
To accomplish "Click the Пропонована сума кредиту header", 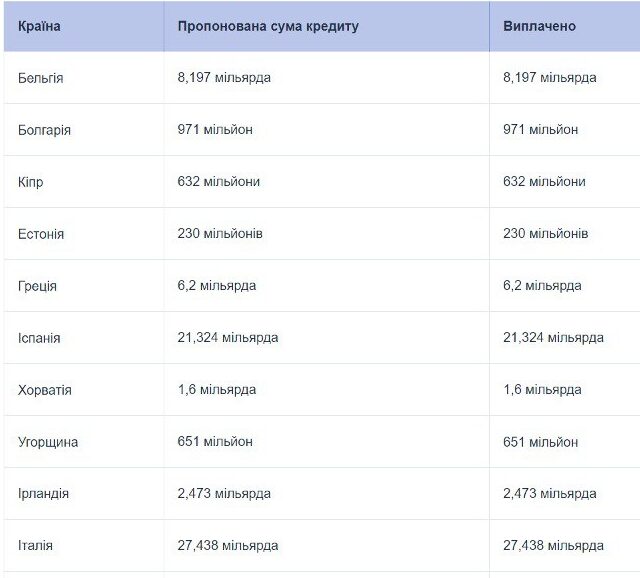I will [x=268, y=26].
